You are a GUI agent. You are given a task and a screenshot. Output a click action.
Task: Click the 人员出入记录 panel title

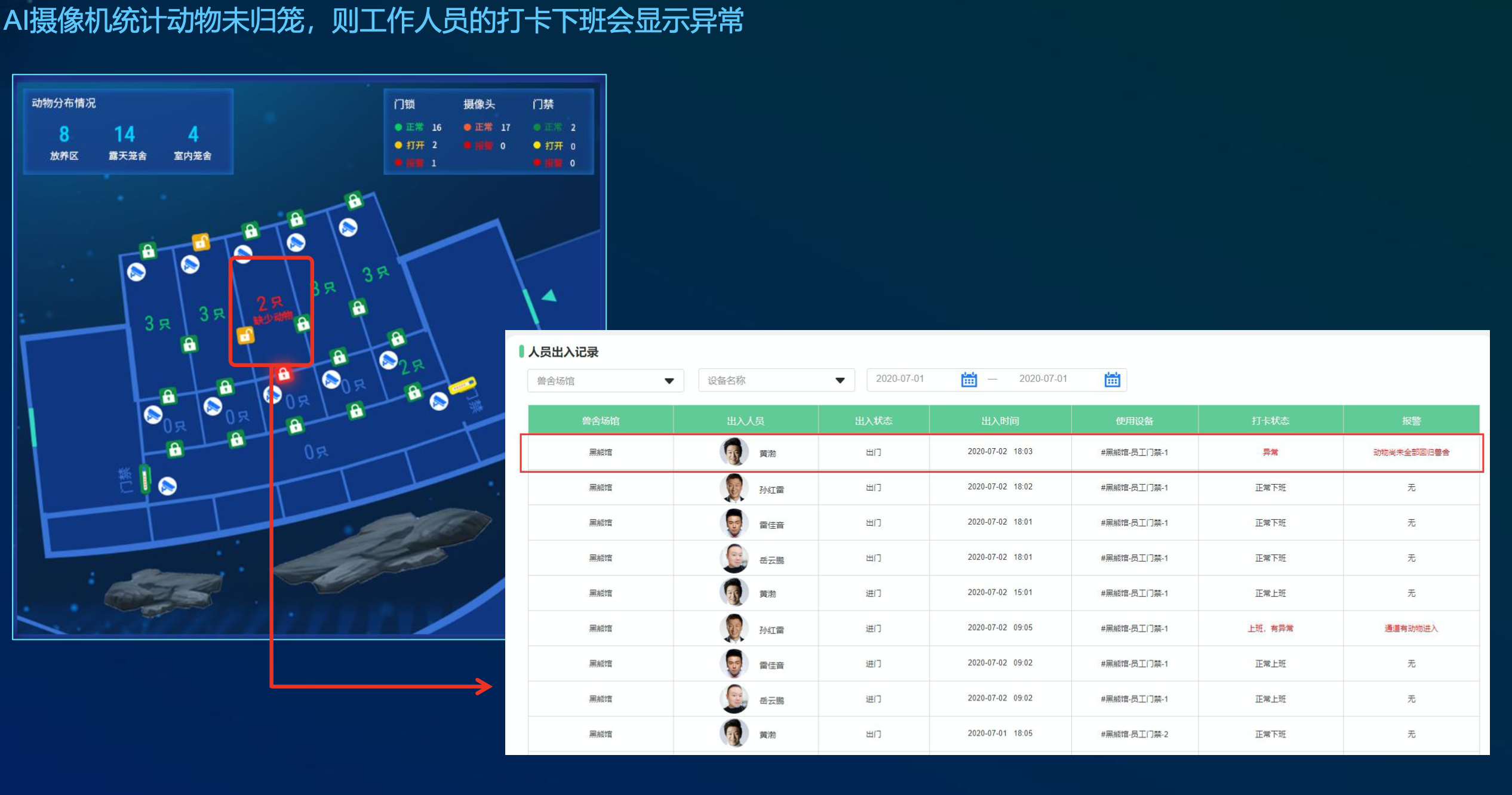(x=563, y=352)
